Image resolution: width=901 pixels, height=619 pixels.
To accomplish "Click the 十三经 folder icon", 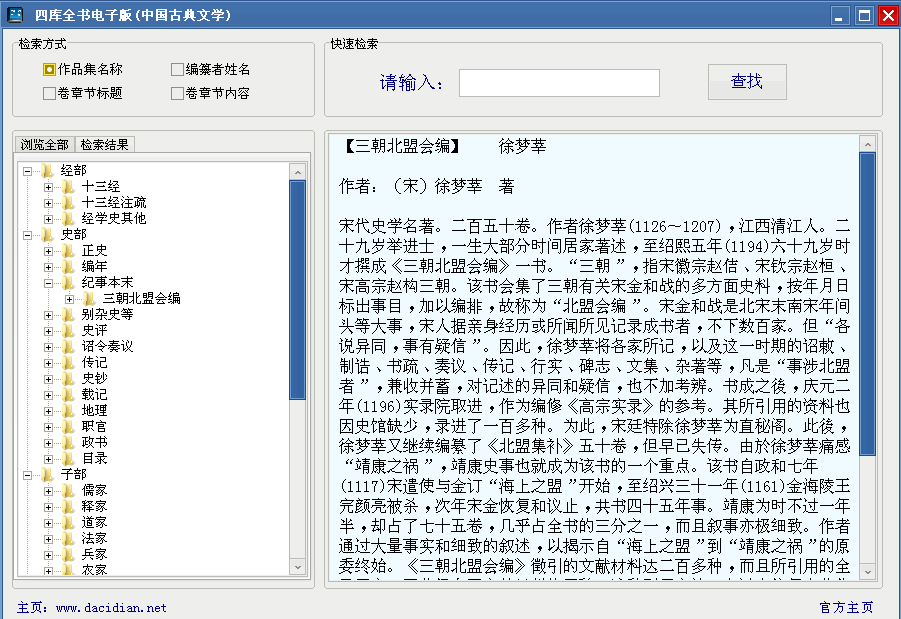I will 68,187.
